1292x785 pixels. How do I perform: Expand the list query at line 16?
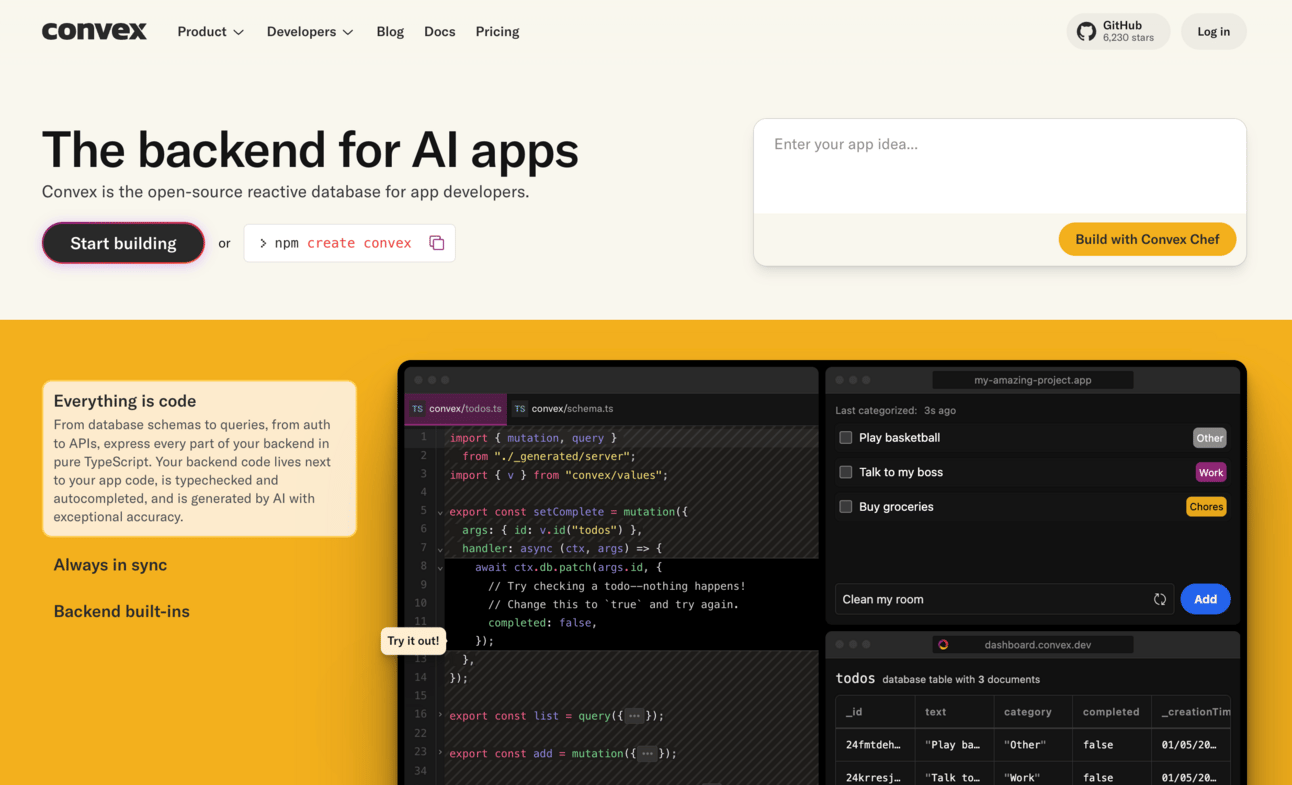click(x=440, y=715)
